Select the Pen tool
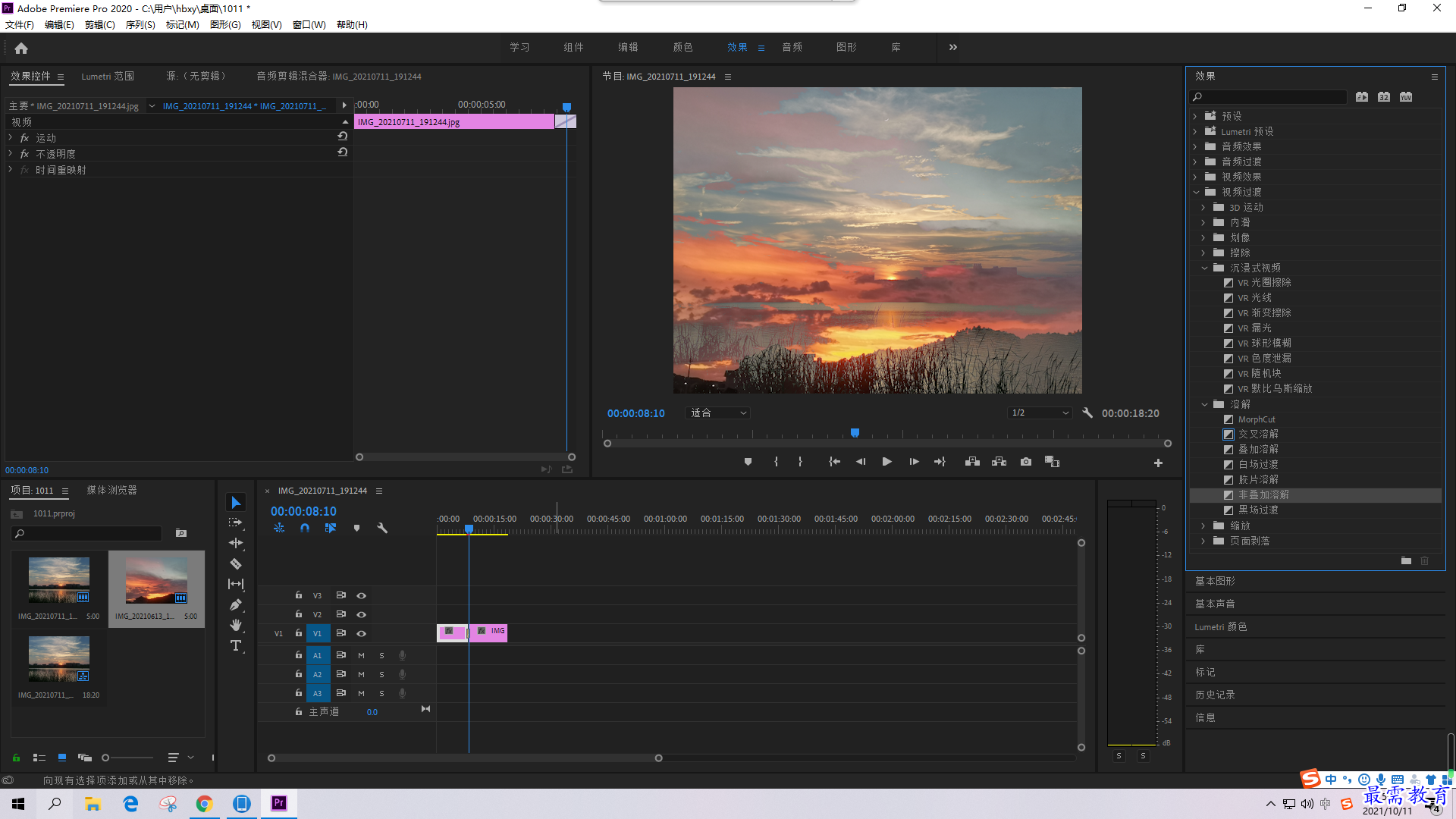This screenshot has height=819, width=1456. point(236,604)
